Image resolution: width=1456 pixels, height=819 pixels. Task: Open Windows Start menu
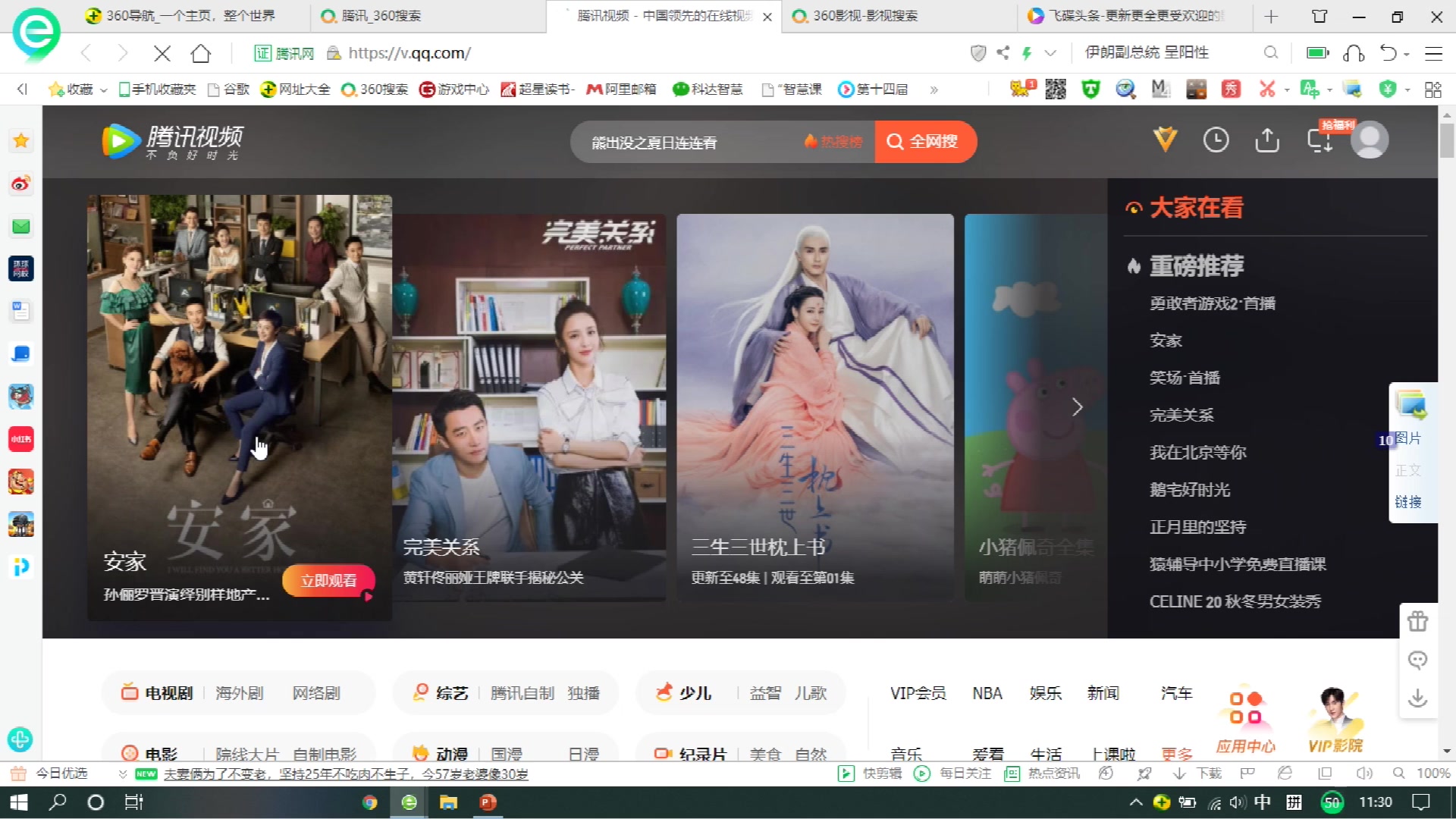tap(18, 802)
